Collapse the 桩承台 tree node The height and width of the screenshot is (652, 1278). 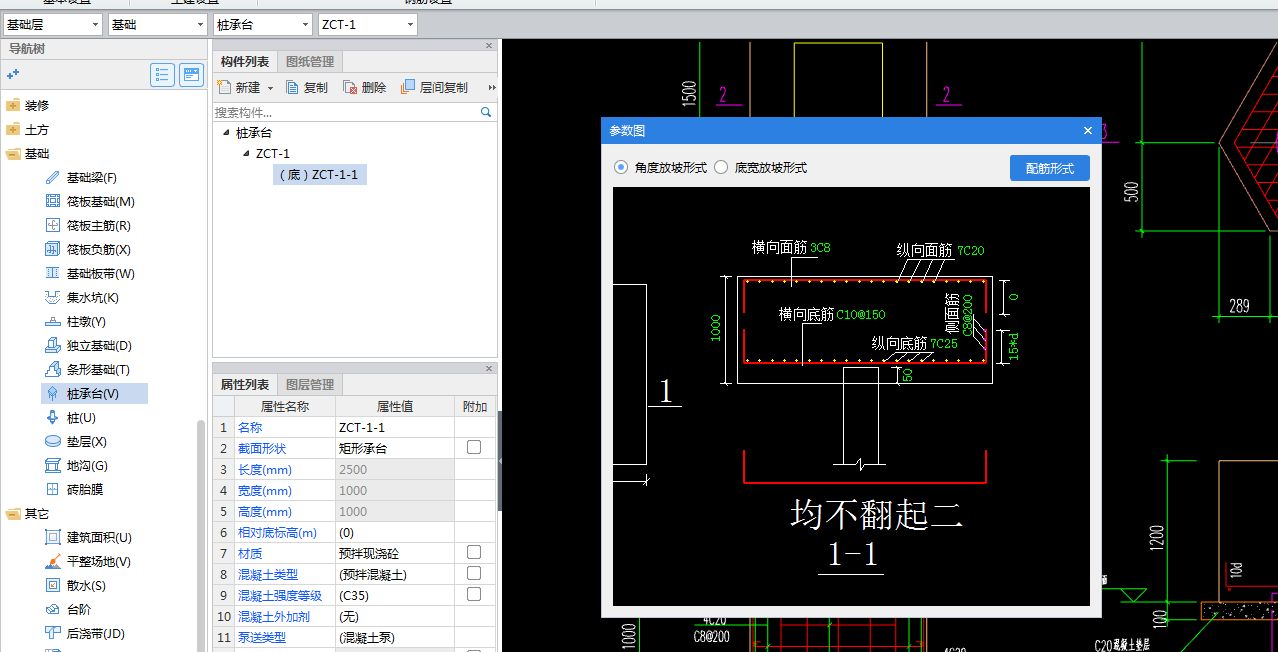tap(226, 133)
